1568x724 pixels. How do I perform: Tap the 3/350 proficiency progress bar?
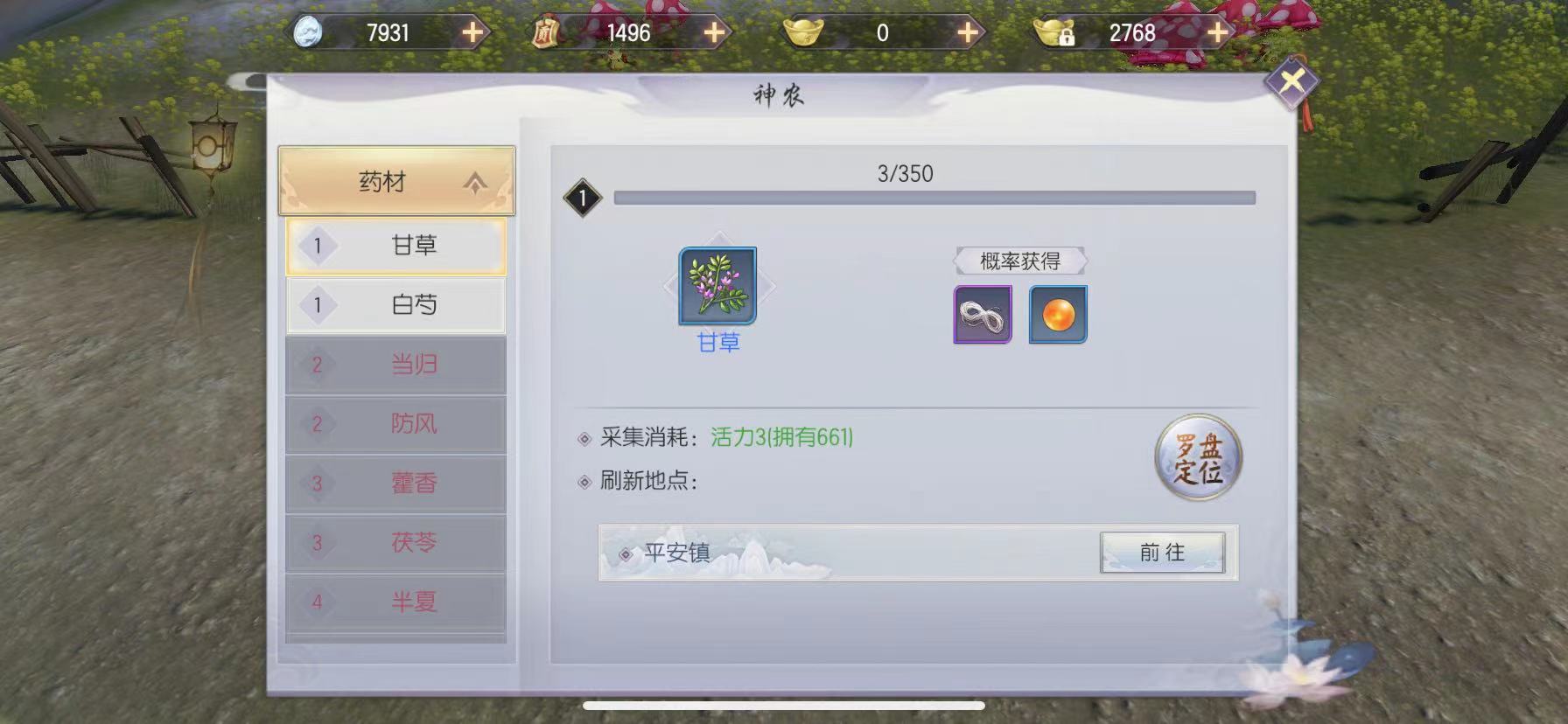pos(934,198)
